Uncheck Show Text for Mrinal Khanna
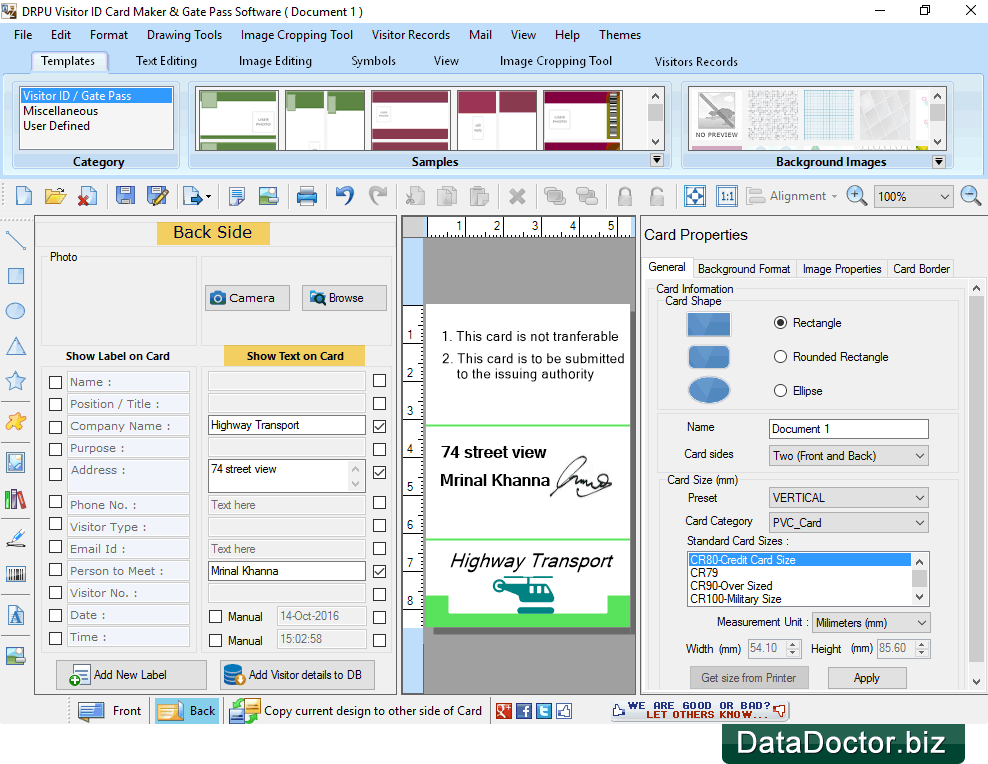The image size is (988, 764). click(379, 571)
